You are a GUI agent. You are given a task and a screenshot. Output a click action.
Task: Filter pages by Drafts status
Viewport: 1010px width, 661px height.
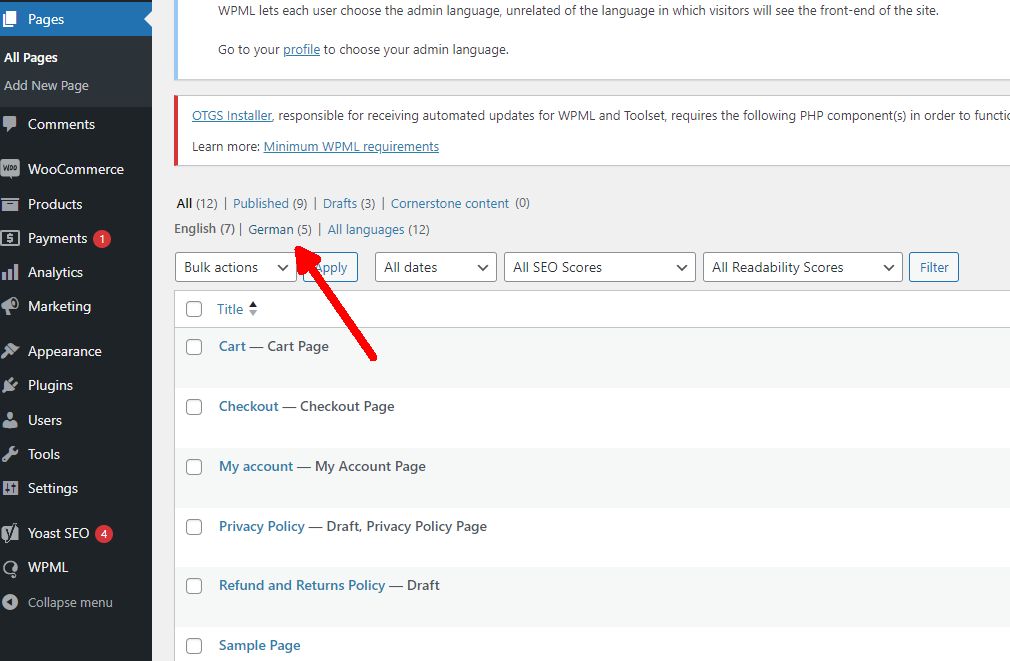tap(339, 204)
